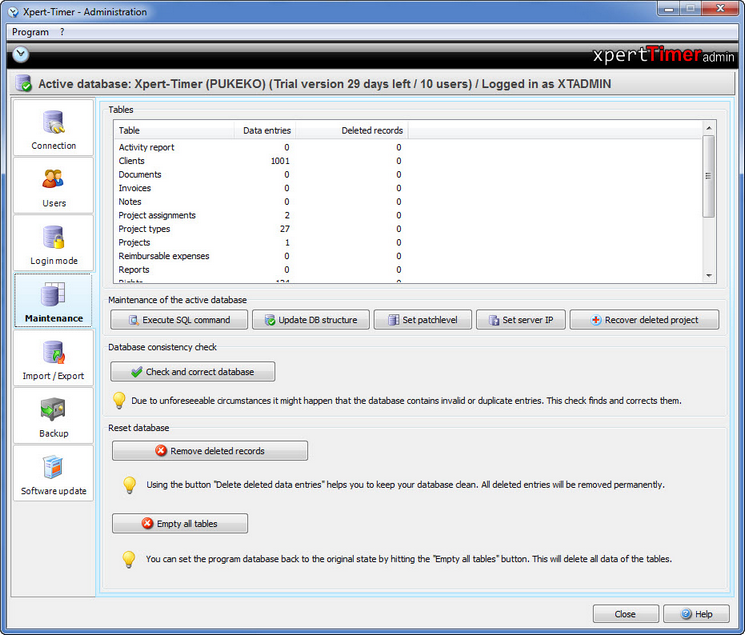Click the tables list scroll up arrow

pyautogui.click(x=709, y=128)
